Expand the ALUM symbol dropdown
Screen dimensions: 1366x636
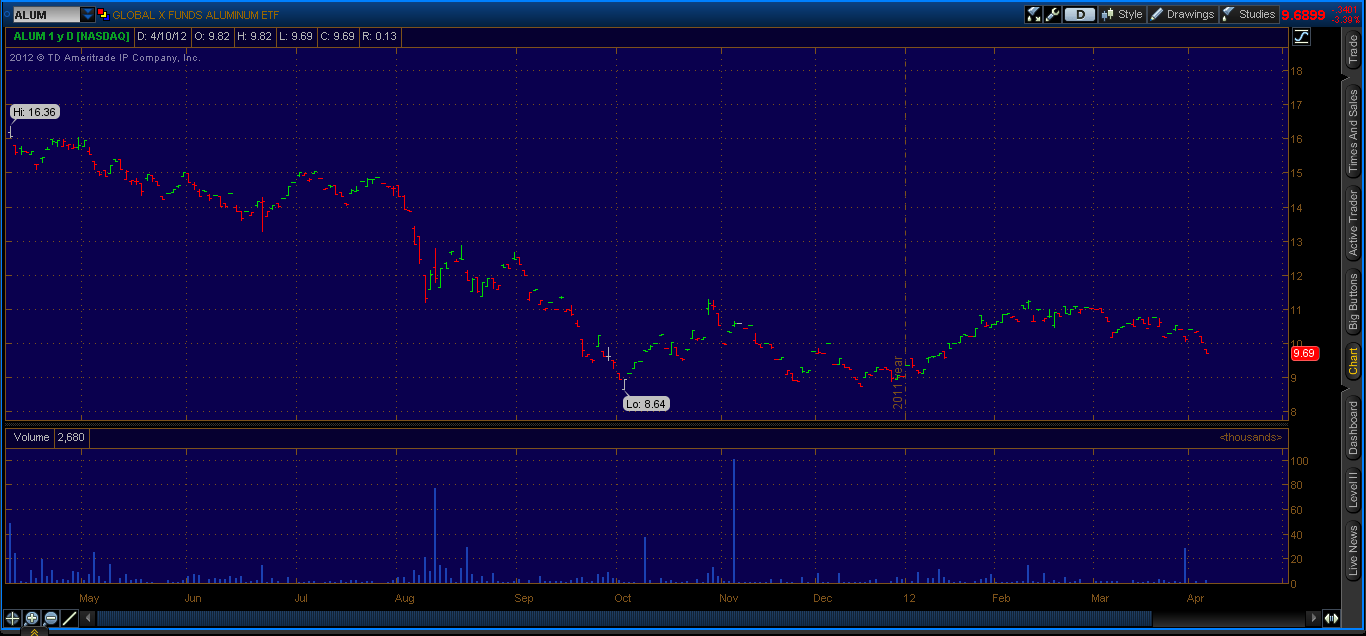tap(88, 14)
